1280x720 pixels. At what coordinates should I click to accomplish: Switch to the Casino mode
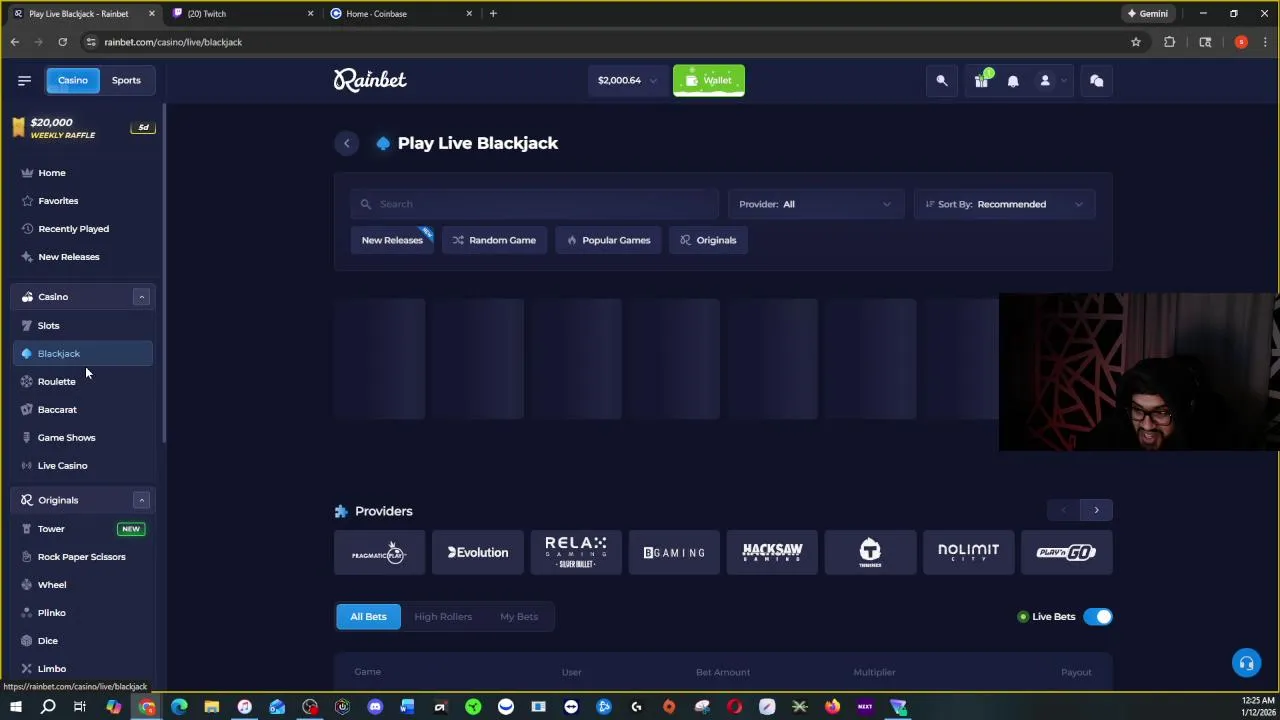(72, 80)
